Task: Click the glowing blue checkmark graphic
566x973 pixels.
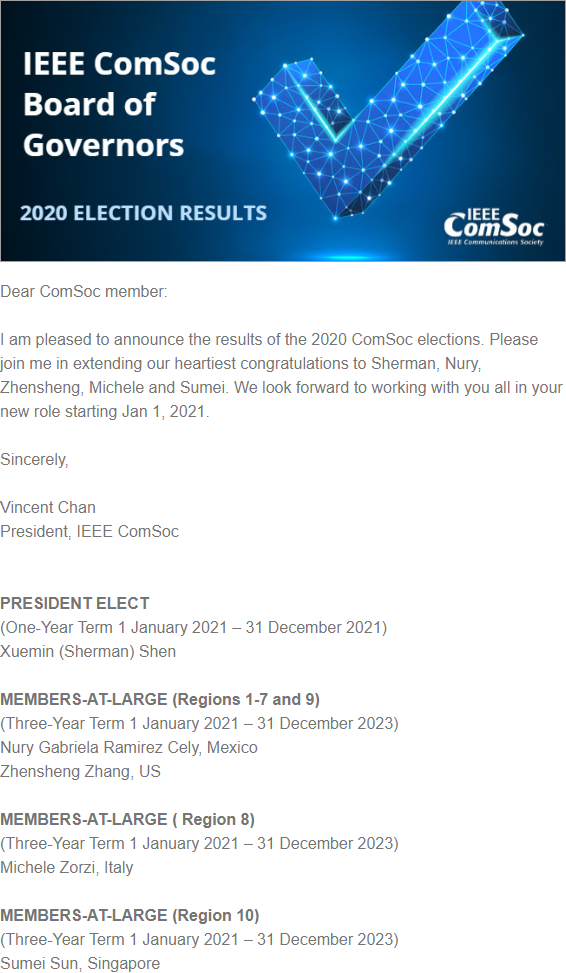Action: tap(388, 110)
